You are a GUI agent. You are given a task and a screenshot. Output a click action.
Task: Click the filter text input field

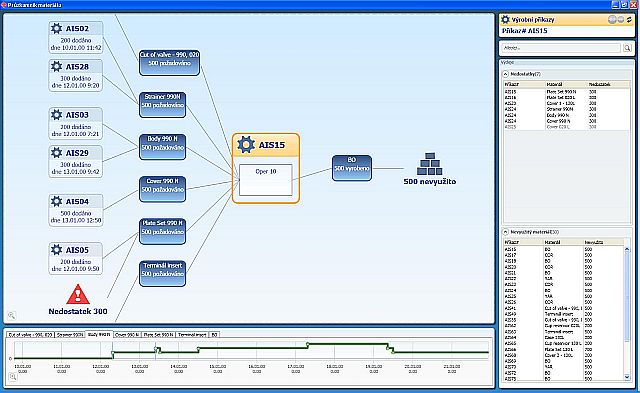pos(561,48)
